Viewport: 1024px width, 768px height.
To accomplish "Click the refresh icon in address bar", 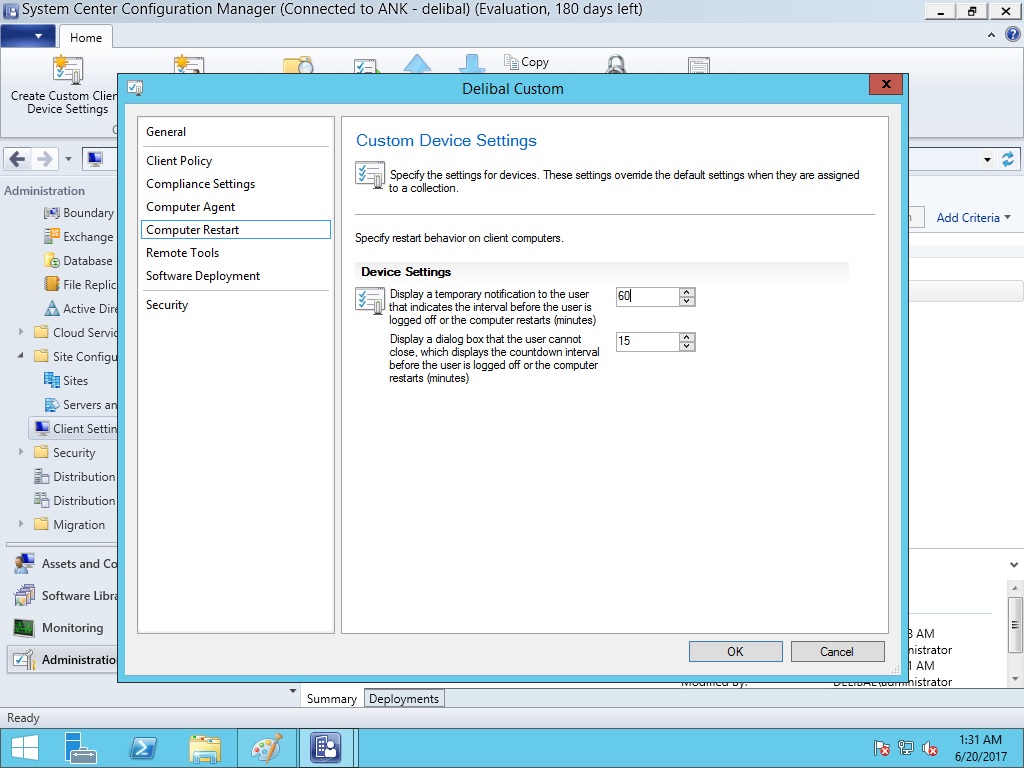I will click(x=1007, y=159).
